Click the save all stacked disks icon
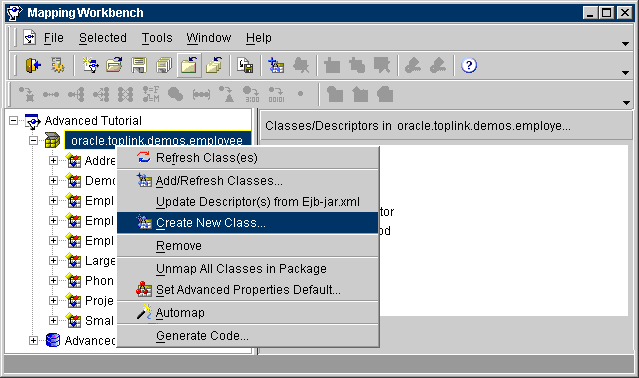 (x=164, y=65)
